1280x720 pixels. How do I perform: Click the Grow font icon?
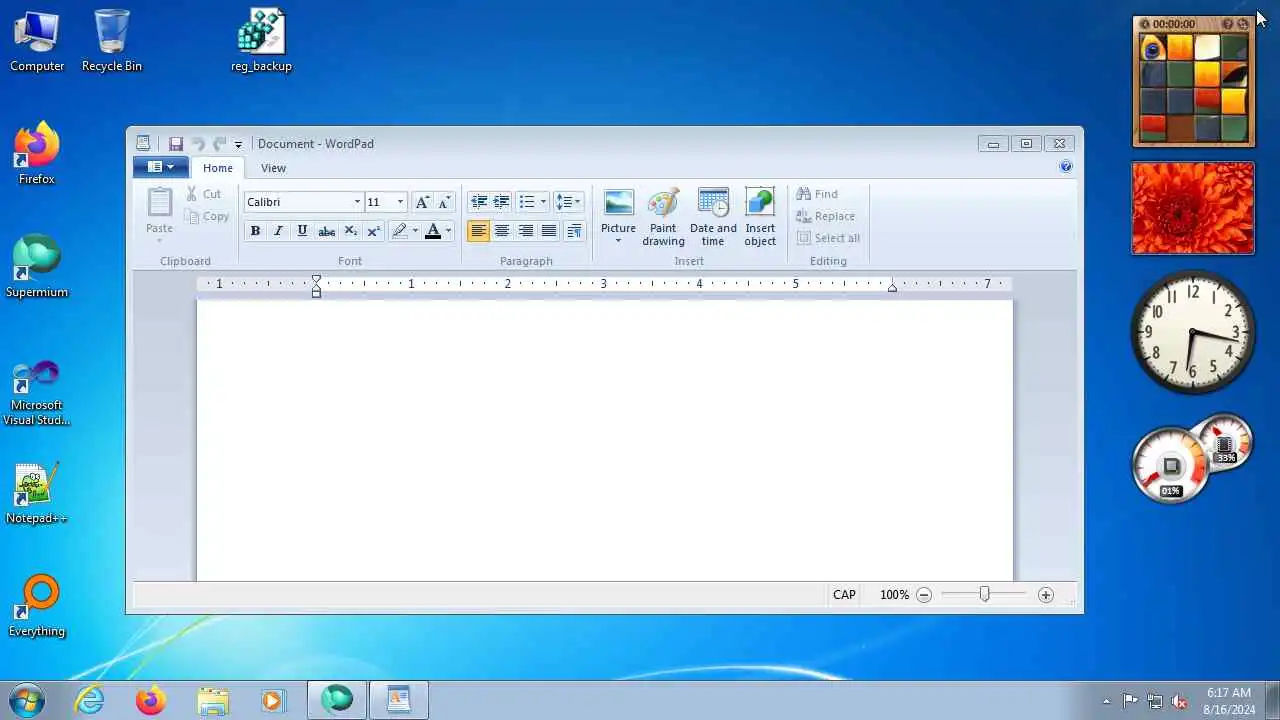point(422,202)
